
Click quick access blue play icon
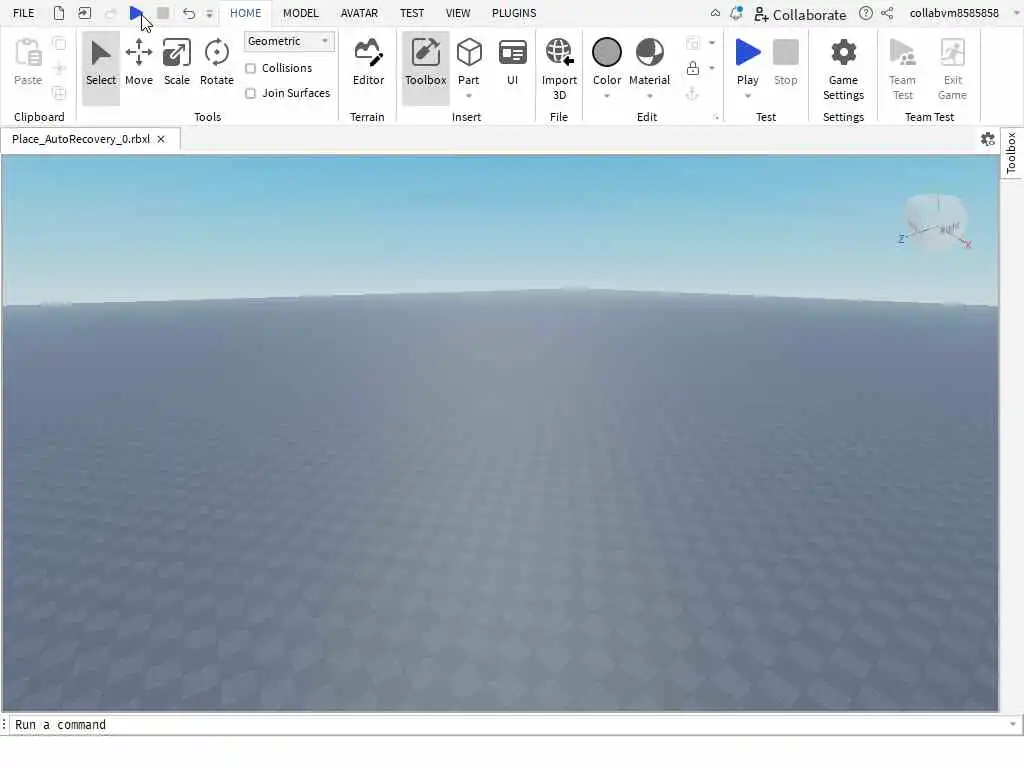[135, 13]
